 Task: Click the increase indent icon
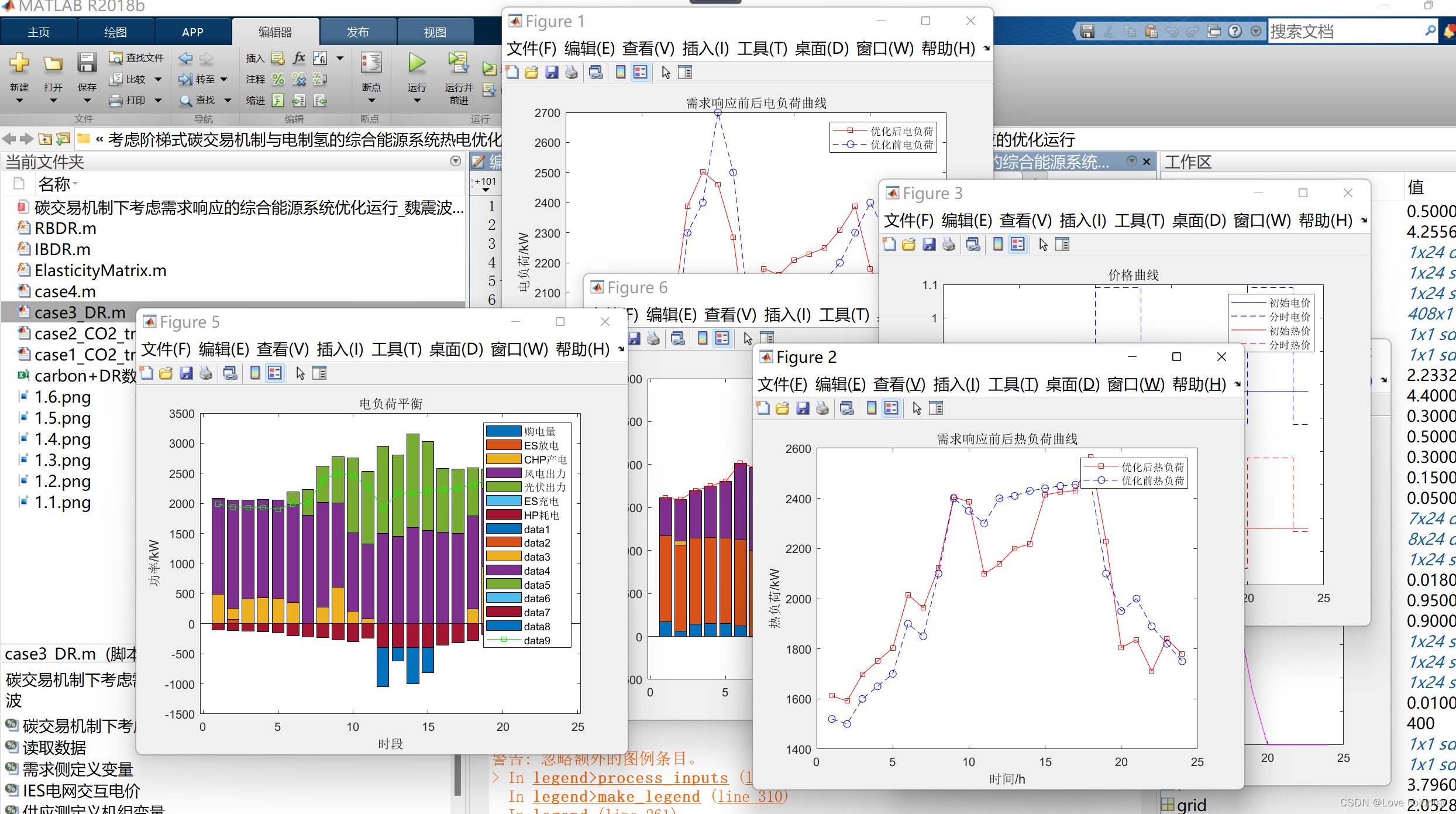[299, 101]
